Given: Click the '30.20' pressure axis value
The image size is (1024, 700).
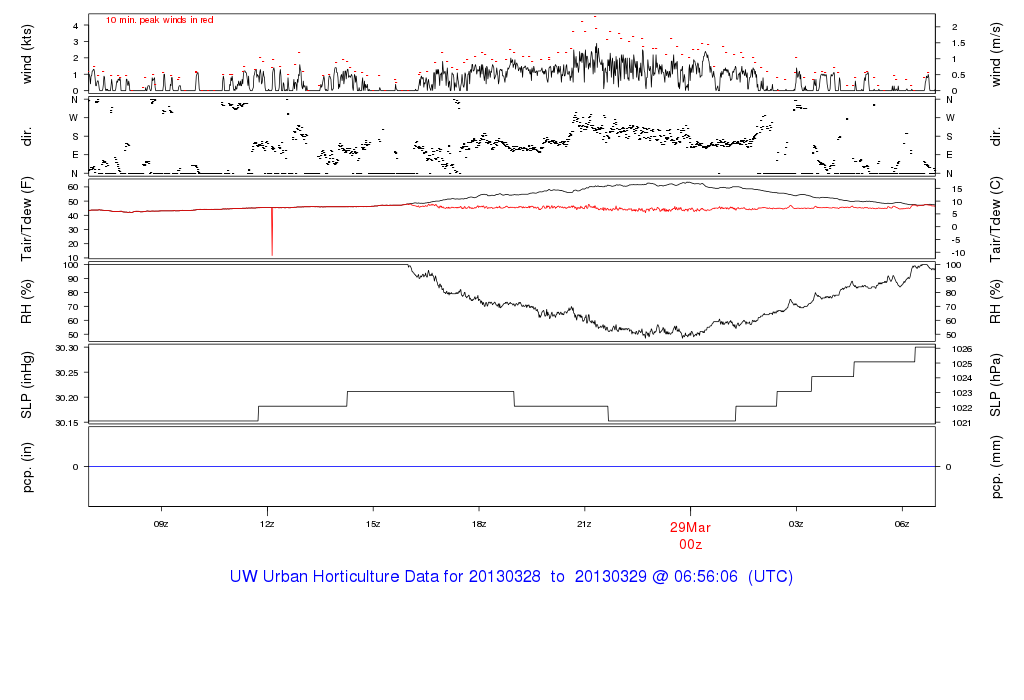Looking at the screenshot, I should tap(67, 398).
